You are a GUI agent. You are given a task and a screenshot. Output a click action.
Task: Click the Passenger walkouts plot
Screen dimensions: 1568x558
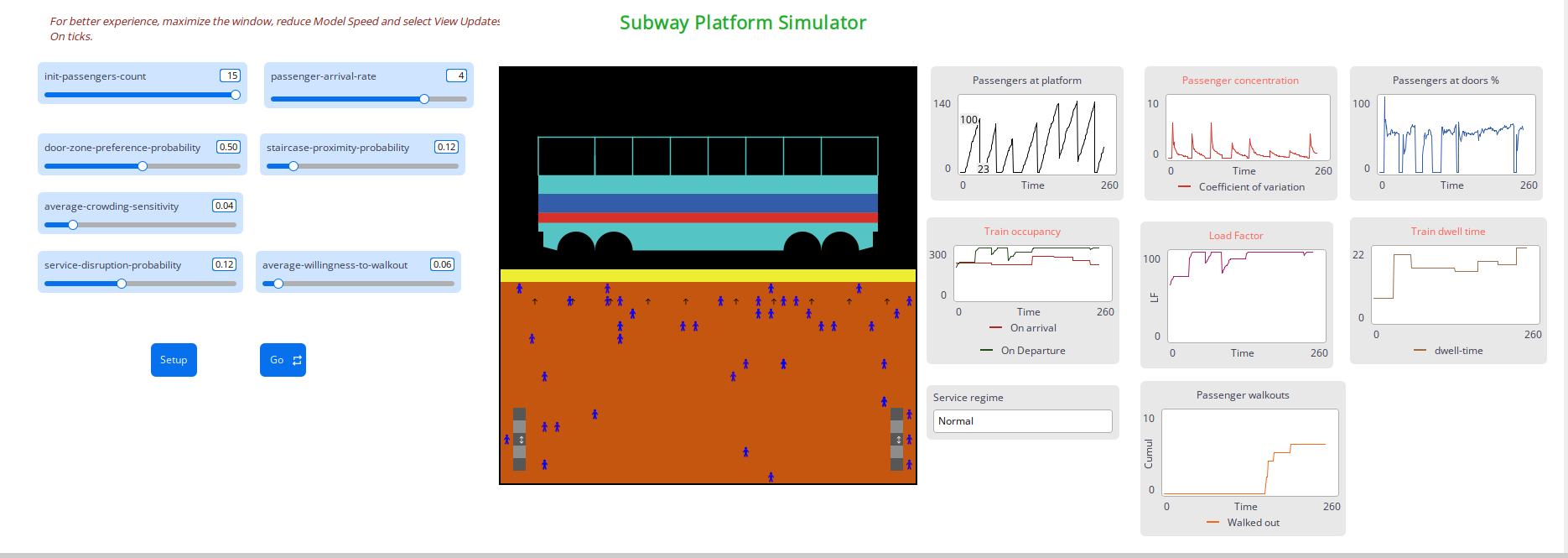point(1243,458)
